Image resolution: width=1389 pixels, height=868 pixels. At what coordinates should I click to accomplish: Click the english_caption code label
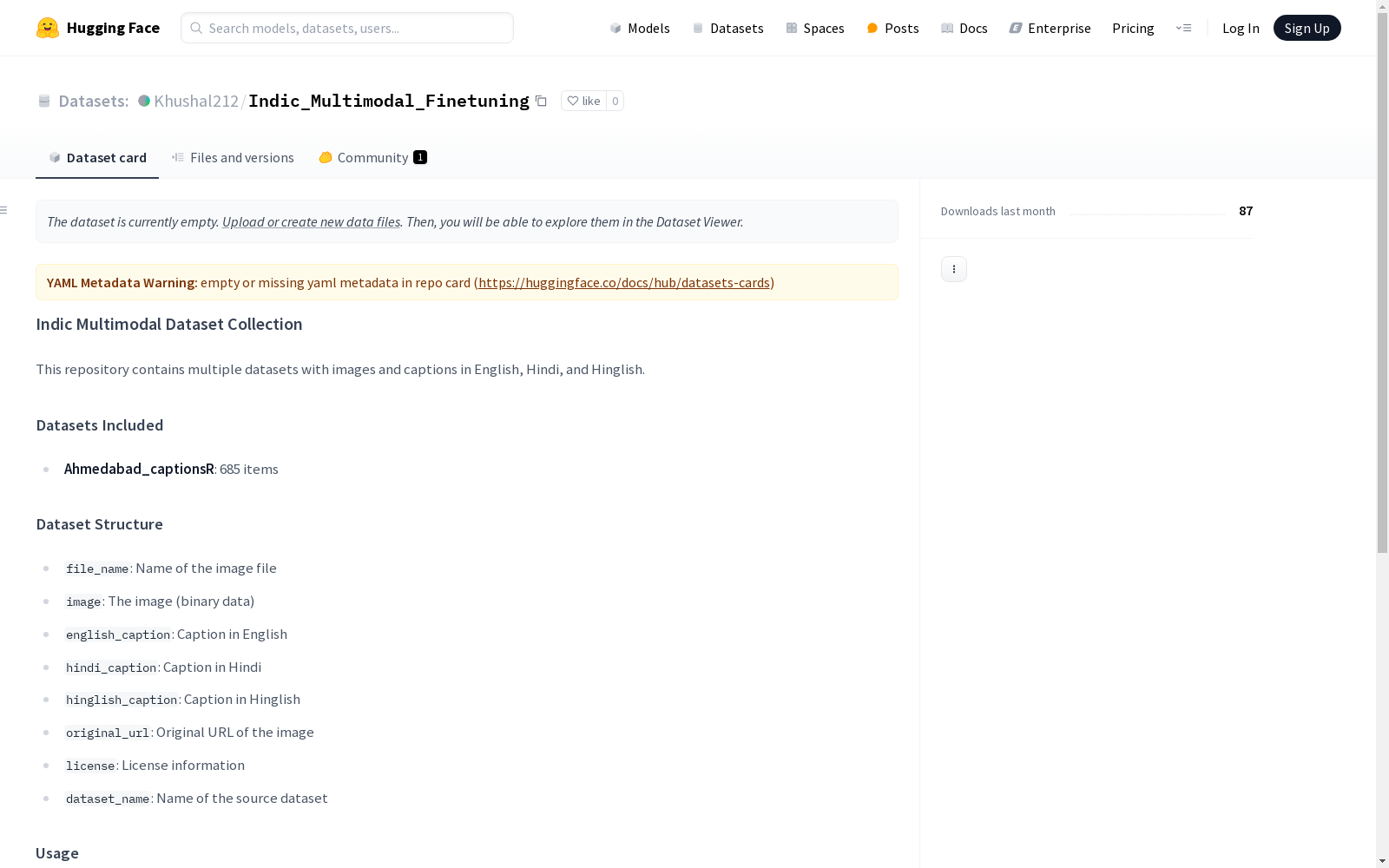(118, 635)
